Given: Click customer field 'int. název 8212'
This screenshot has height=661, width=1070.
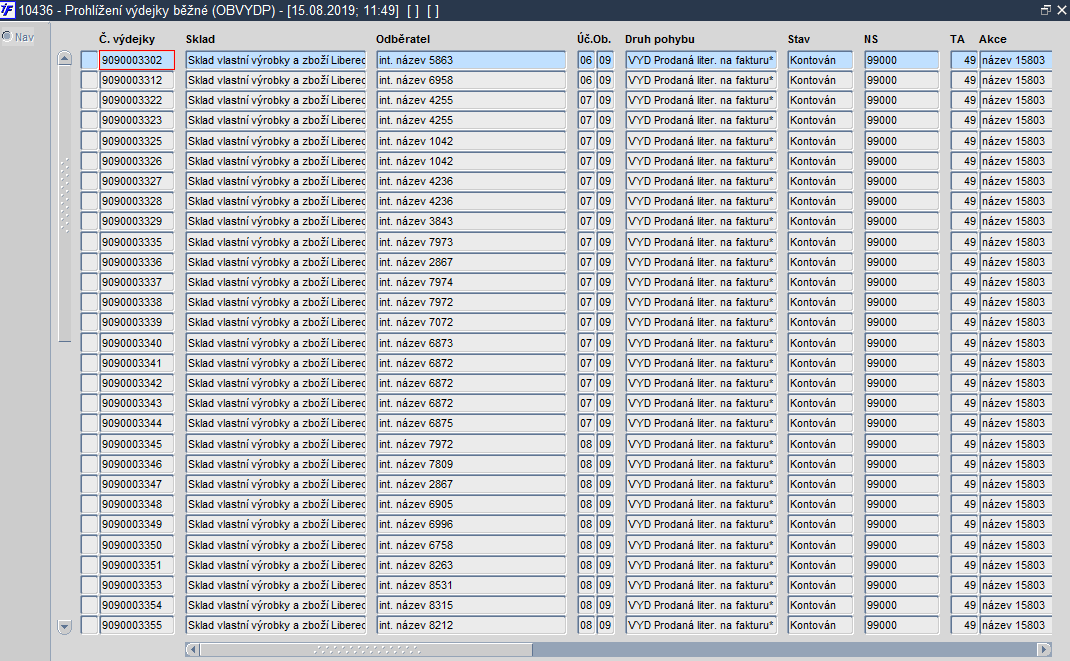Looking at the screenshot, I should 471,625.
